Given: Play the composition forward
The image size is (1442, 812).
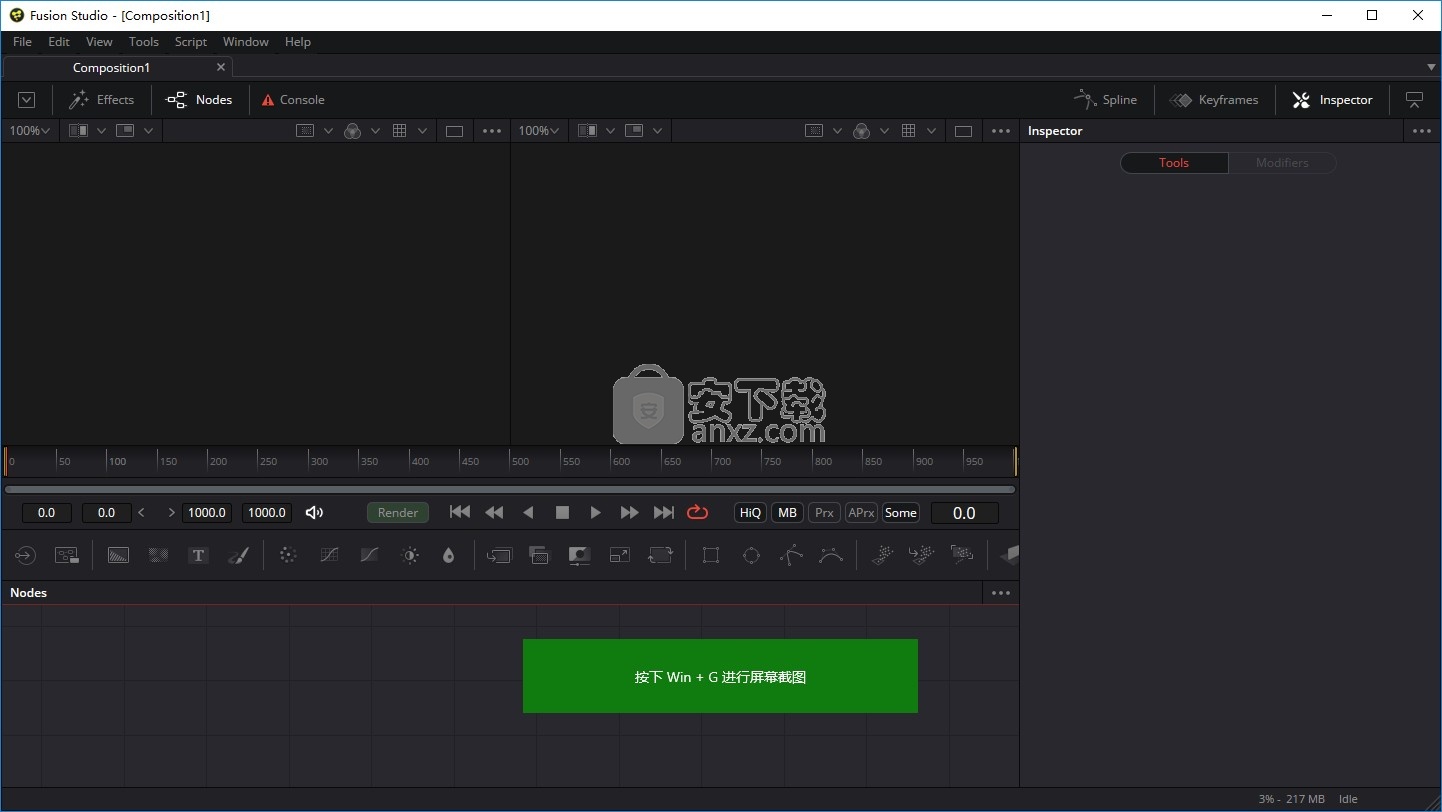Looking at the screenshot, I should [596, 513].
